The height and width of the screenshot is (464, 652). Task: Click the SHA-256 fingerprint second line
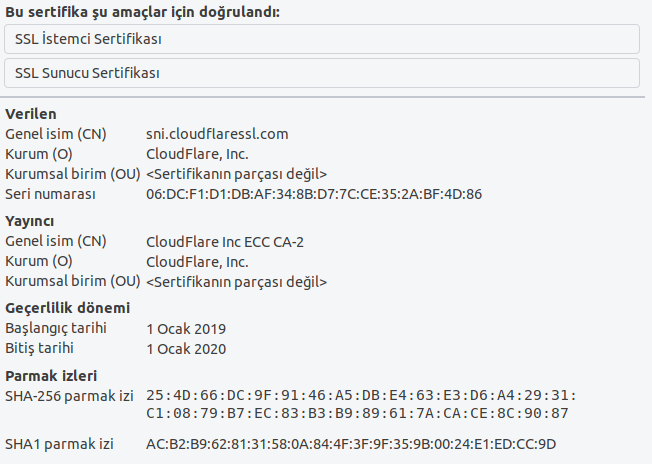pos(357,413)
